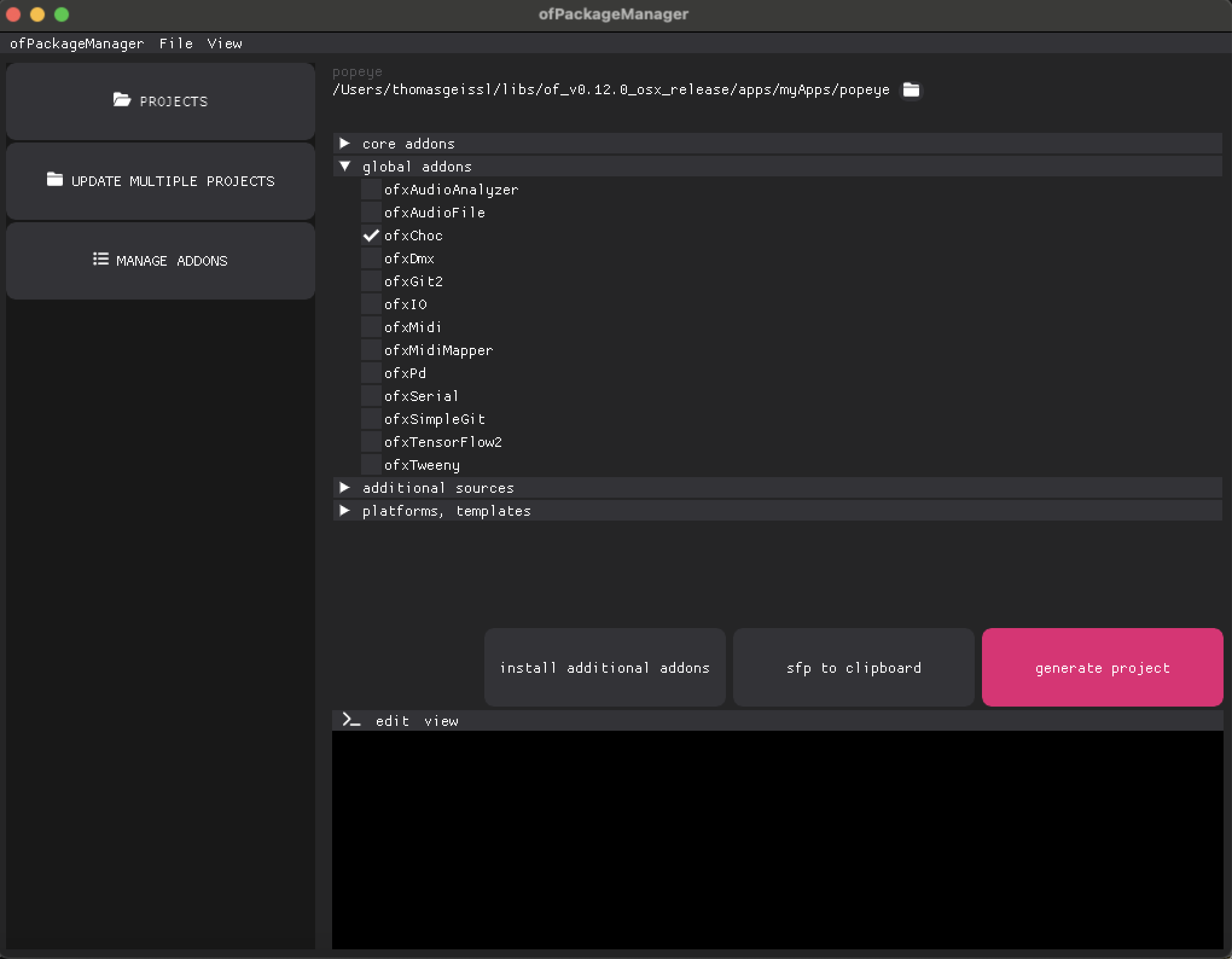Enable the ofxPd addon checkbox
The image size is (1232, 959).
tap(371, 373)
